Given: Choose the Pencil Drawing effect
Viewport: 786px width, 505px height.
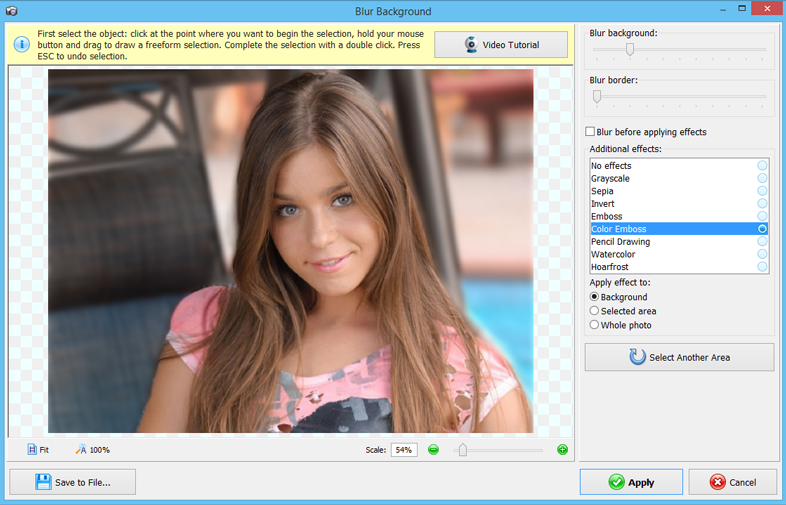Looking at the screenshot, I should [679, 241].
